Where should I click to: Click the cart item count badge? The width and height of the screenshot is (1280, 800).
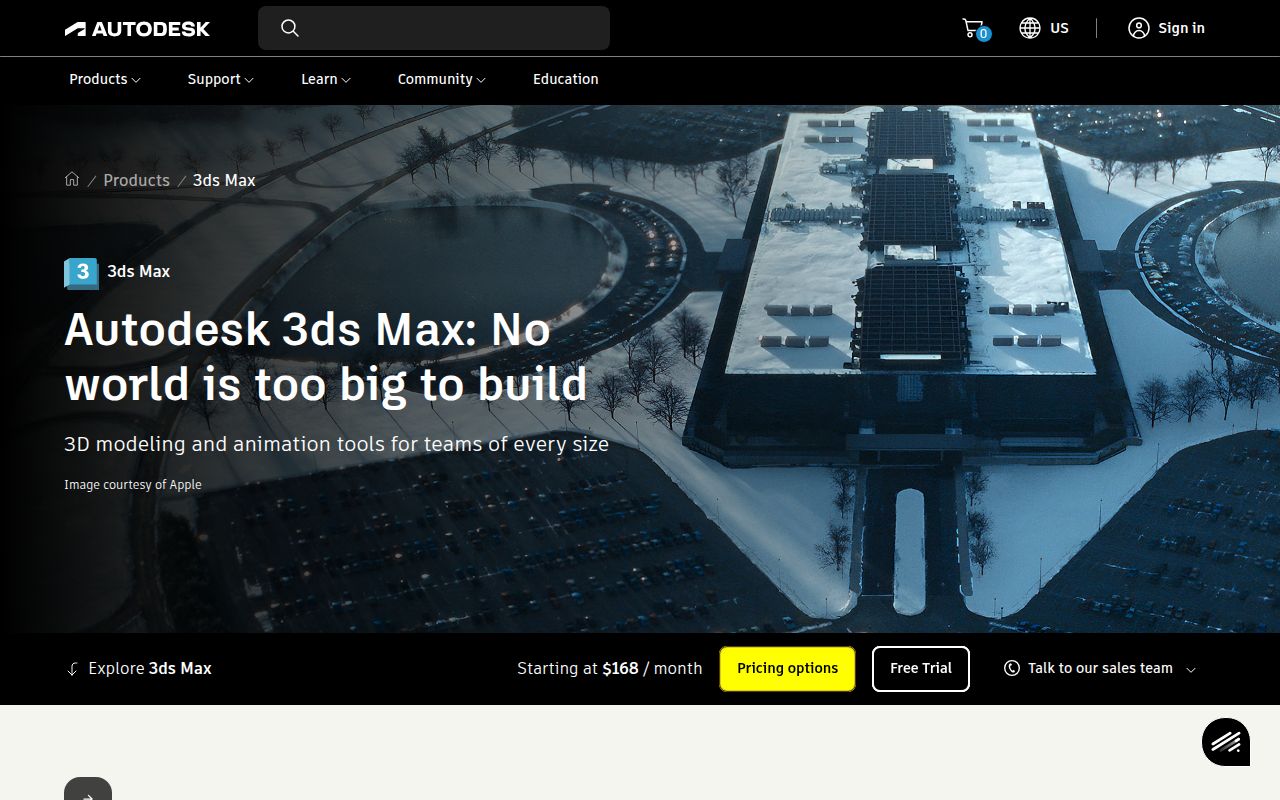point(984,34)
